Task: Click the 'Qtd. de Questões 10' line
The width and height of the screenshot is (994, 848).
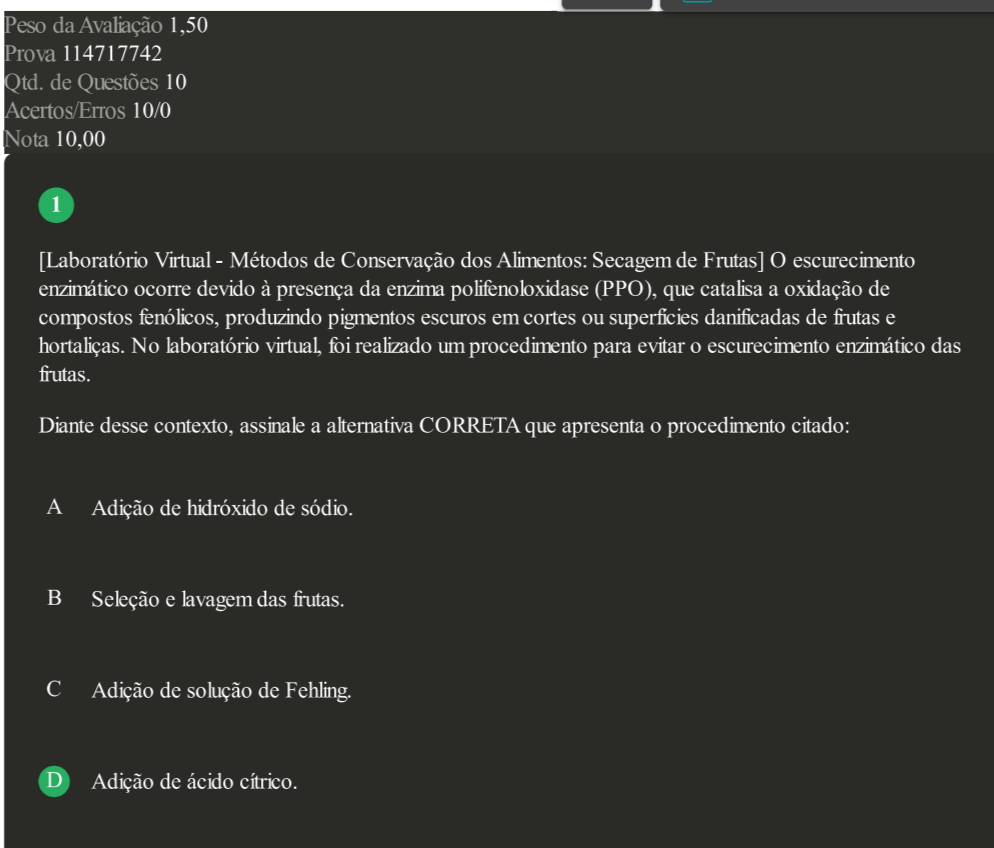Action: 95,82
